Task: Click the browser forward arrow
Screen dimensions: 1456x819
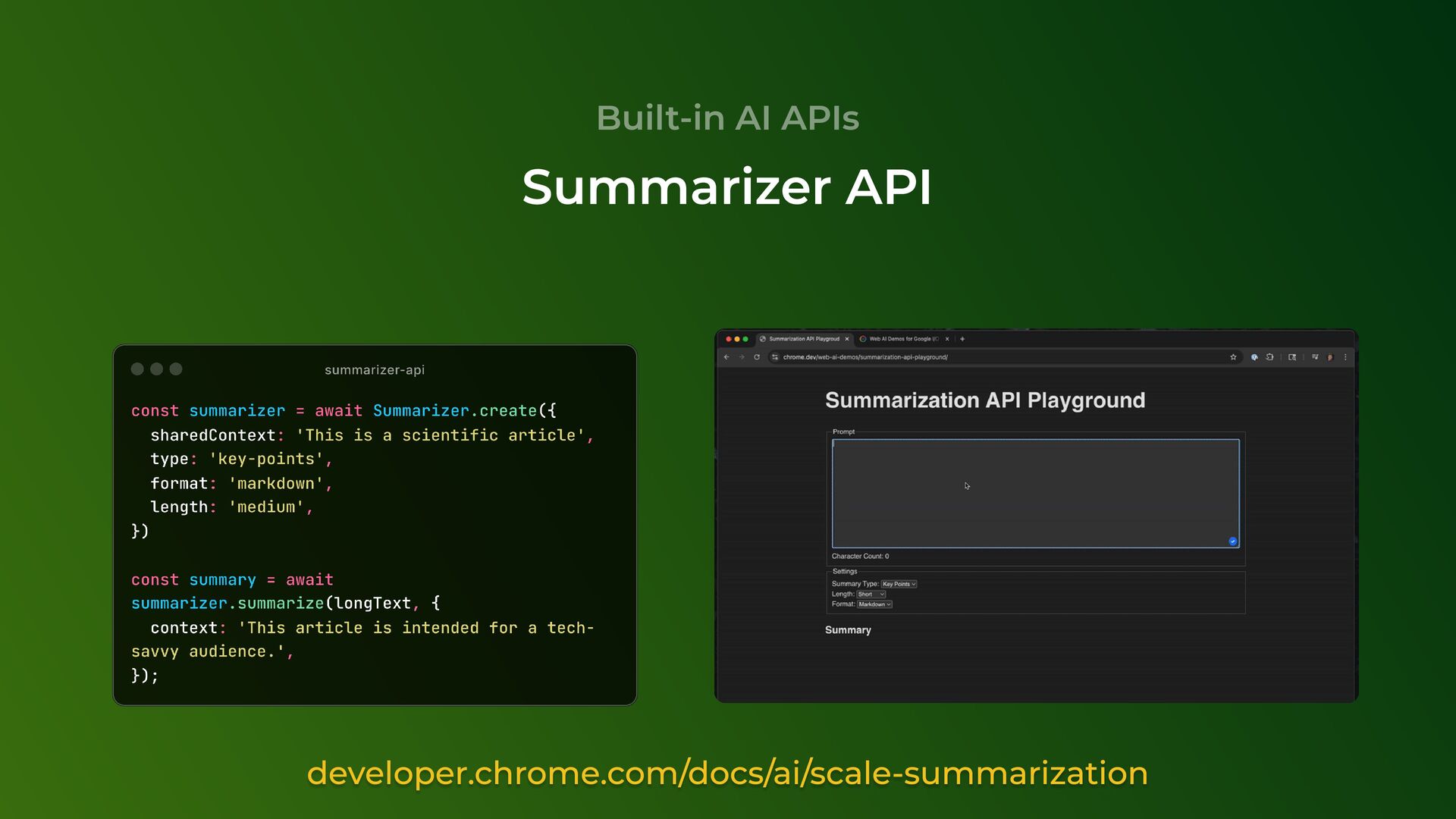Action: pos(742,357)
